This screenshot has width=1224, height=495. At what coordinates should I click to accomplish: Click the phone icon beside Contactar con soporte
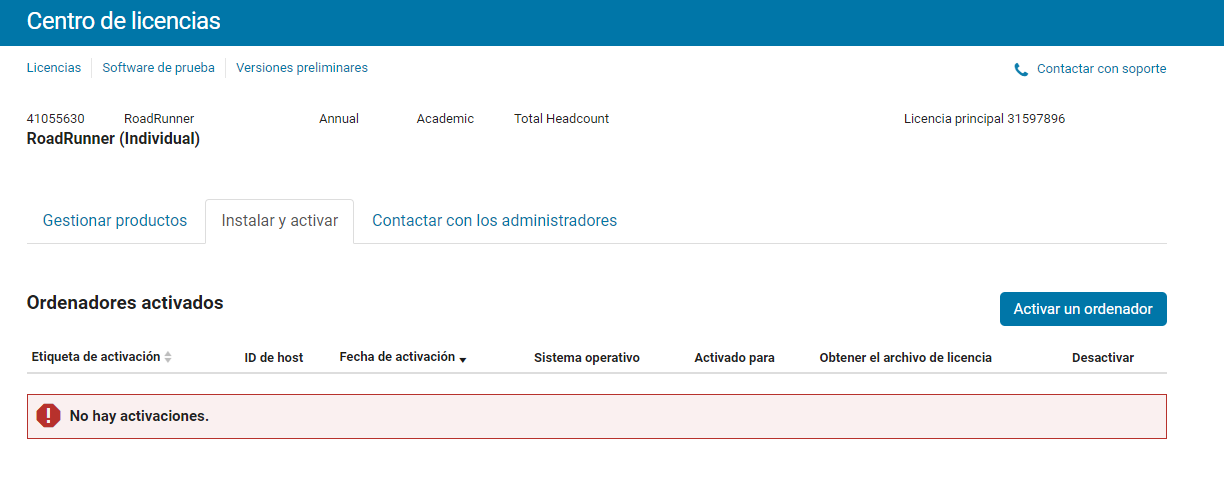[1021, 70]
